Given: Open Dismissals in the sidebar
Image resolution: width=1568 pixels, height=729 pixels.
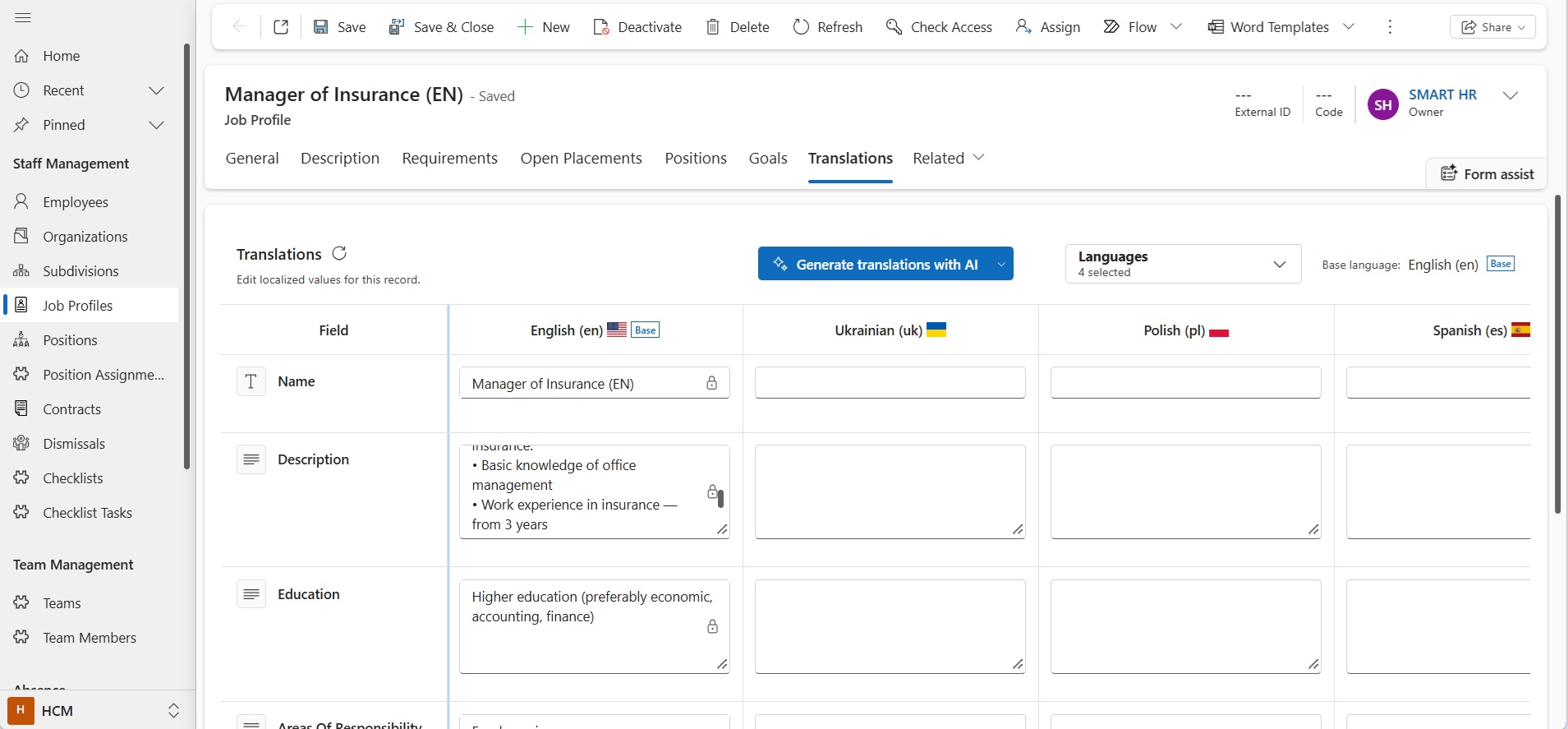Looking at the screenshot, I should click(90, 444).
